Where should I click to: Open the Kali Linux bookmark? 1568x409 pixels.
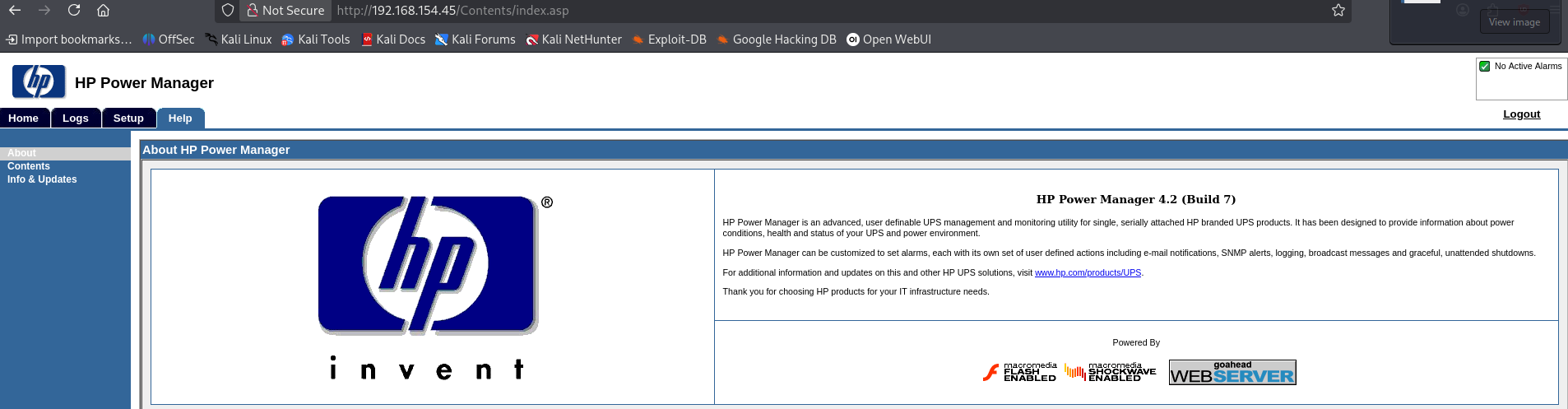239,40
